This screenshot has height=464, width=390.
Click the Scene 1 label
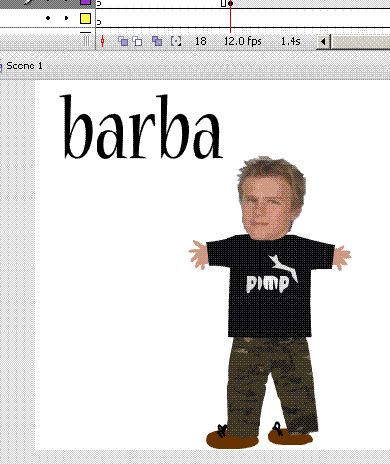click(x=24, y=66)
